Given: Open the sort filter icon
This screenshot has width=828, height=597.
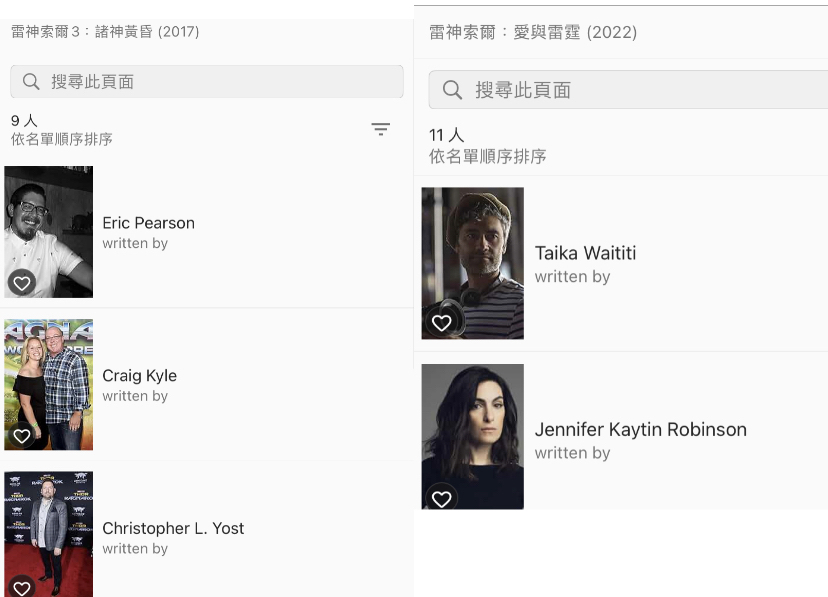Looking at the screenshot, I should (x=380, y=129).
